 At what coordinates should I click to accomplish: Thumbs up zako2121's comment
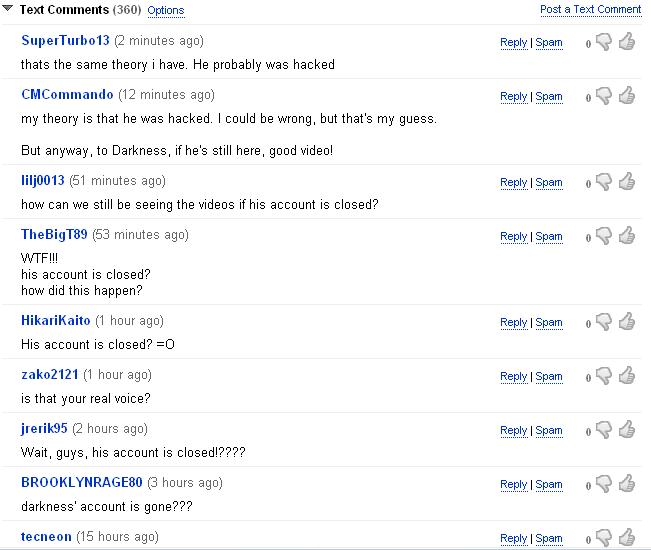(627, 375)
